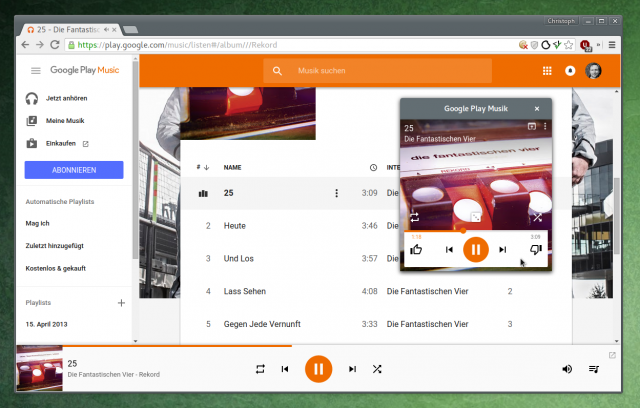Click the ublock extension icon
The image size is (640, 408).
click(x=585, y=45)
